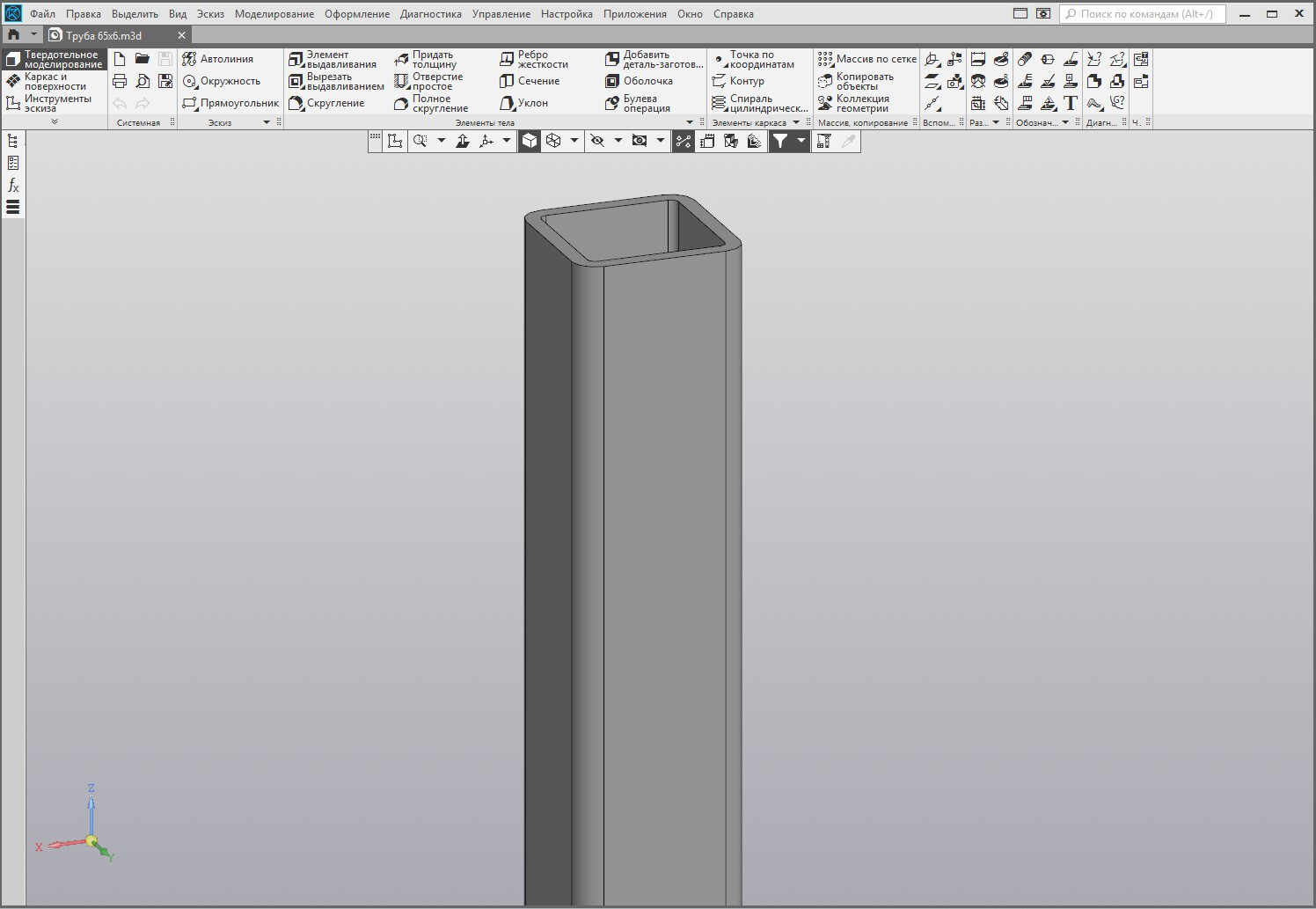1316x909 pixels.
Task: Click the Массив по сетке button
Action: click(x=867, y=59)
